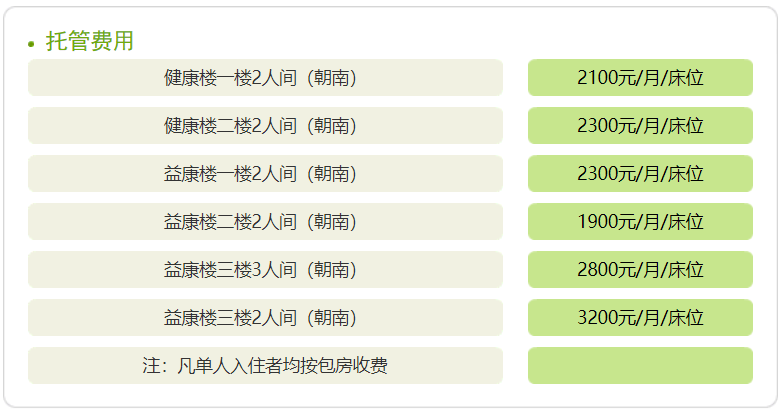Select the 益康楼三楼3人间（朝南） row

[265, 269]
